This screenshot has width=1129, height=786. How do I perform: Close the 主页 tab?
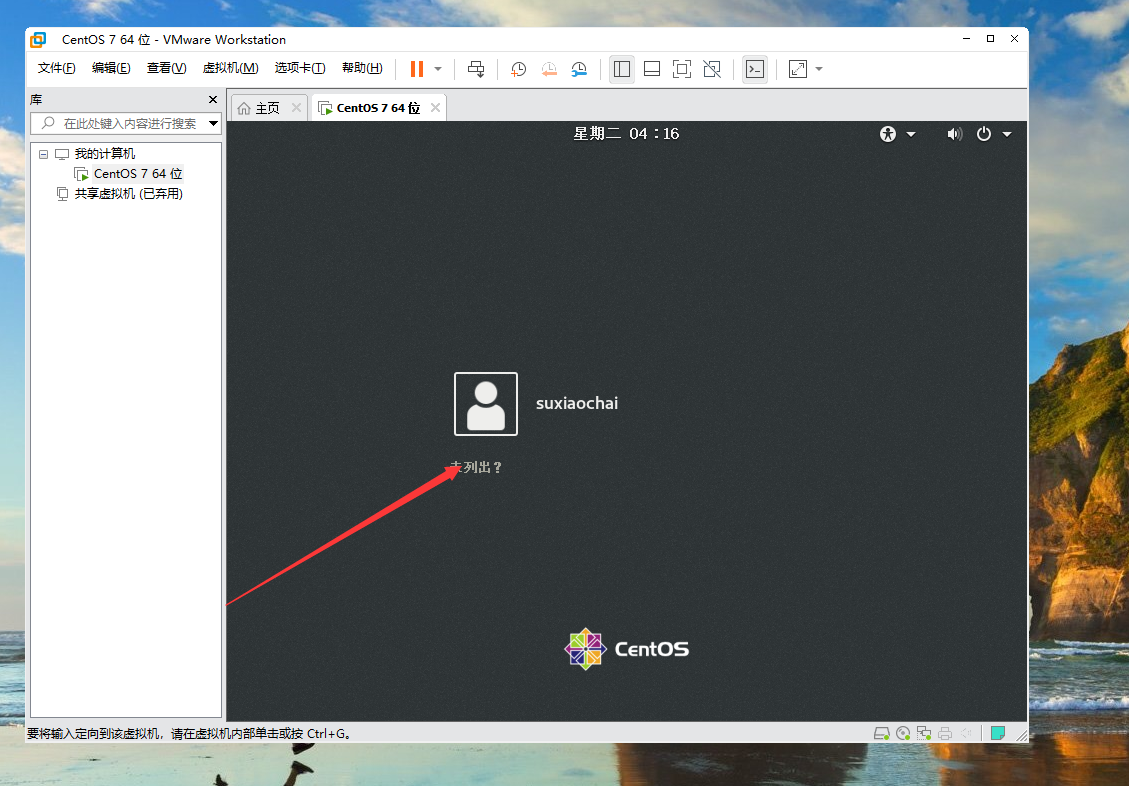[296, 107]
